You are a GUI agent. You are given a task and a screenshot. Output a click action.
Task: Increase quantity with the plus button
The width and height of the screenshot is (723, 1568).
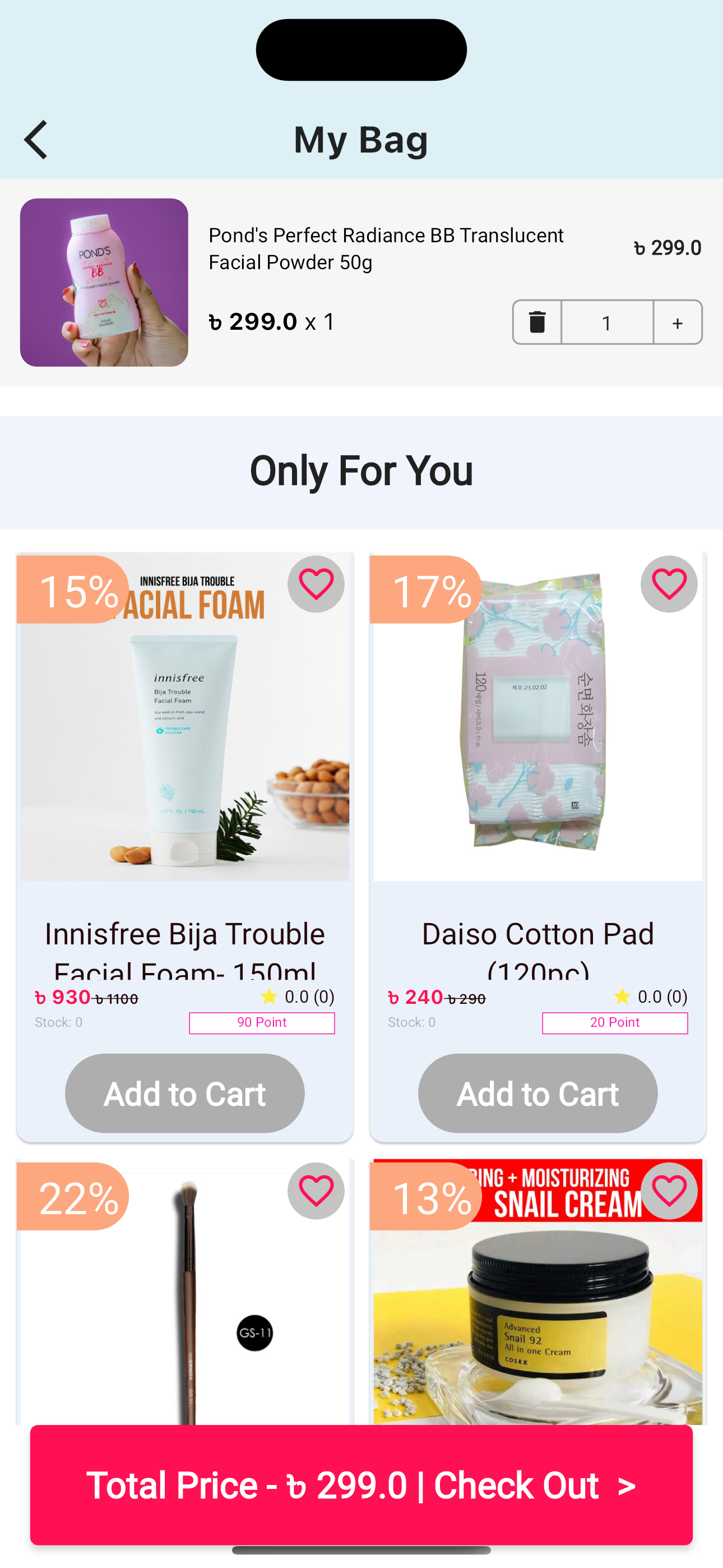coord(678,322)
